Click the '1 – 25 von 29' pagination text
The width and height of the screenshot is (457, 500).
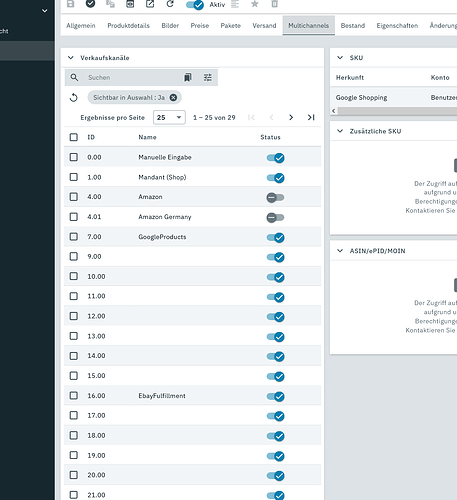(x=214, y=117)
